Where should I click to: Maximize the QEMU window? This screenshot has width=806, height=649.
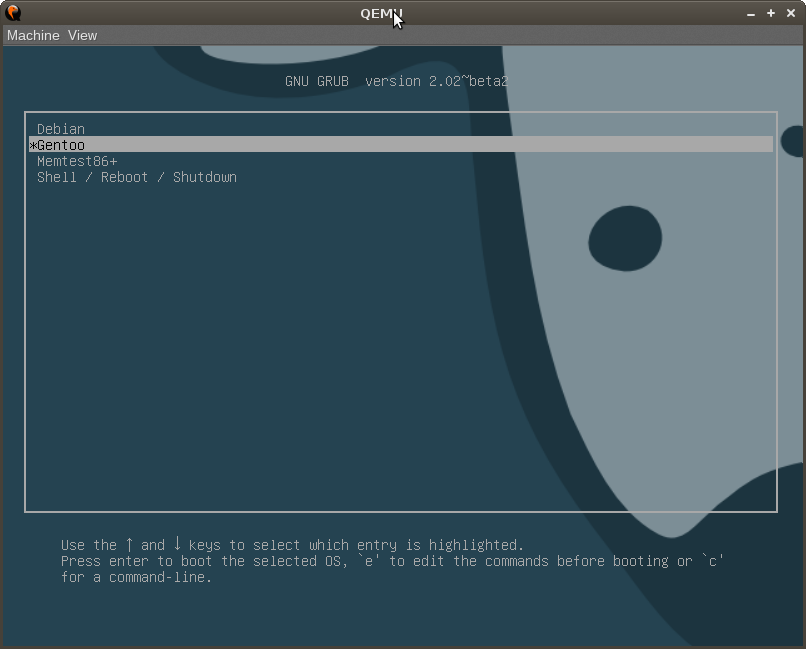(771, 13)
